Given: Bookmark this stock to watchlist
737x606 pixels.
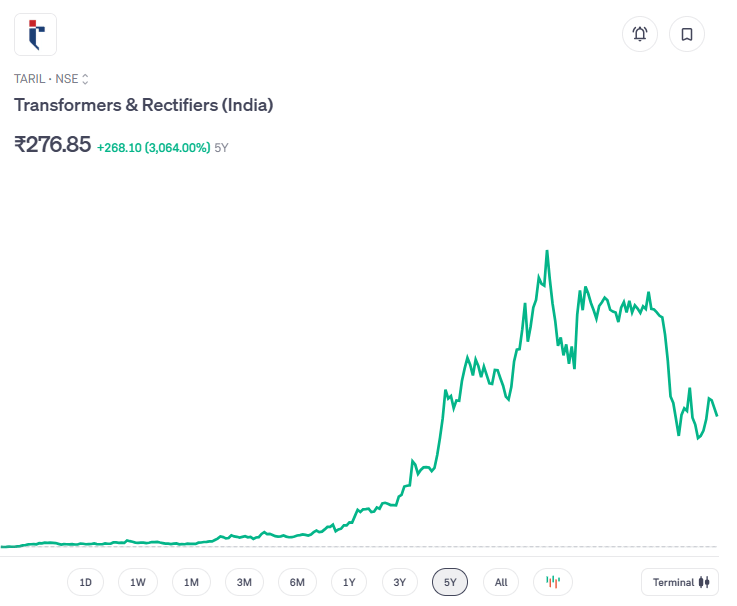Looking at the screenshot, I should point(687,34).
